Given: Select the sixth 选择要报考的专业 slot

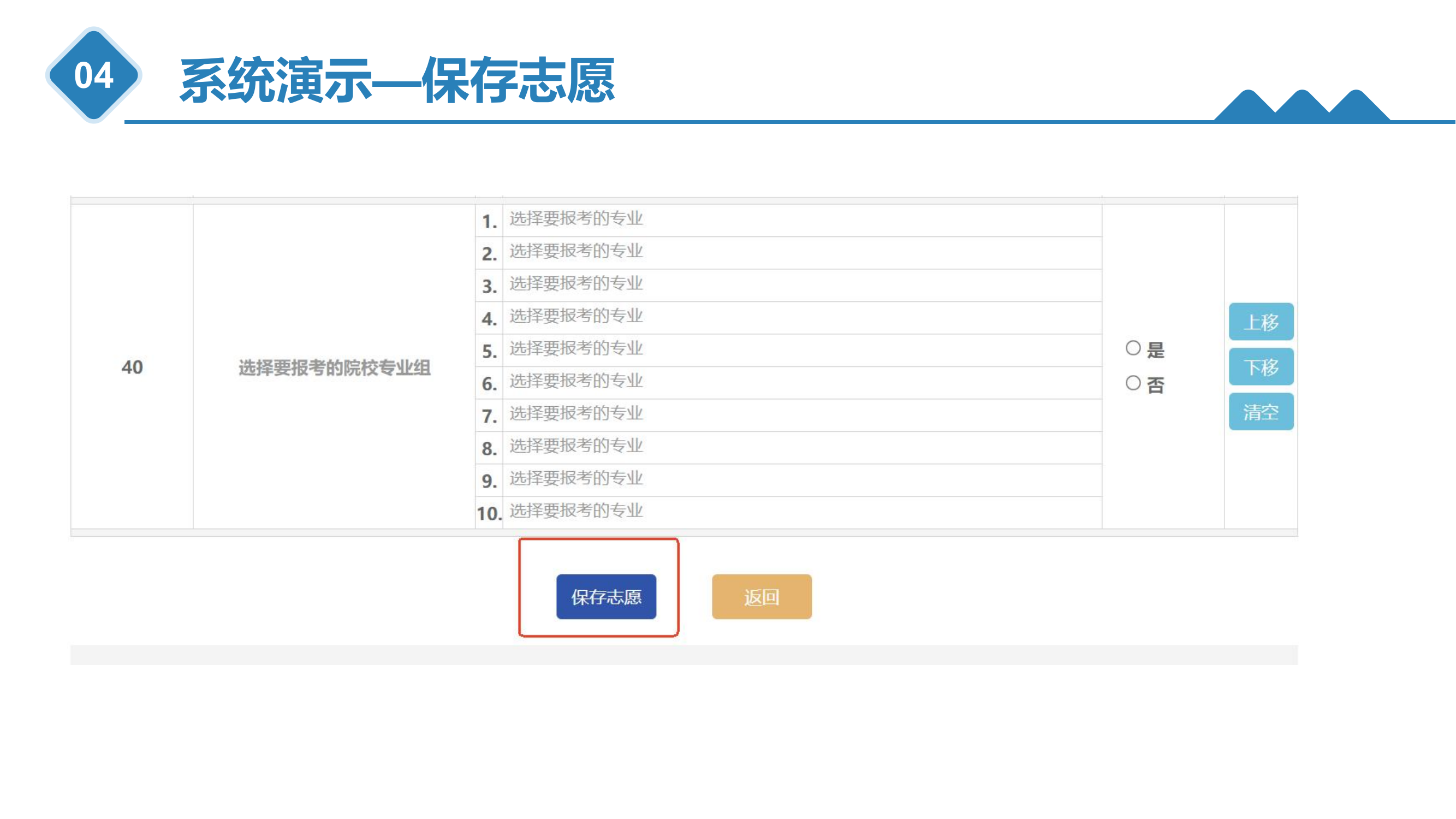Looking at the screenshot, I should coord(791,381).
